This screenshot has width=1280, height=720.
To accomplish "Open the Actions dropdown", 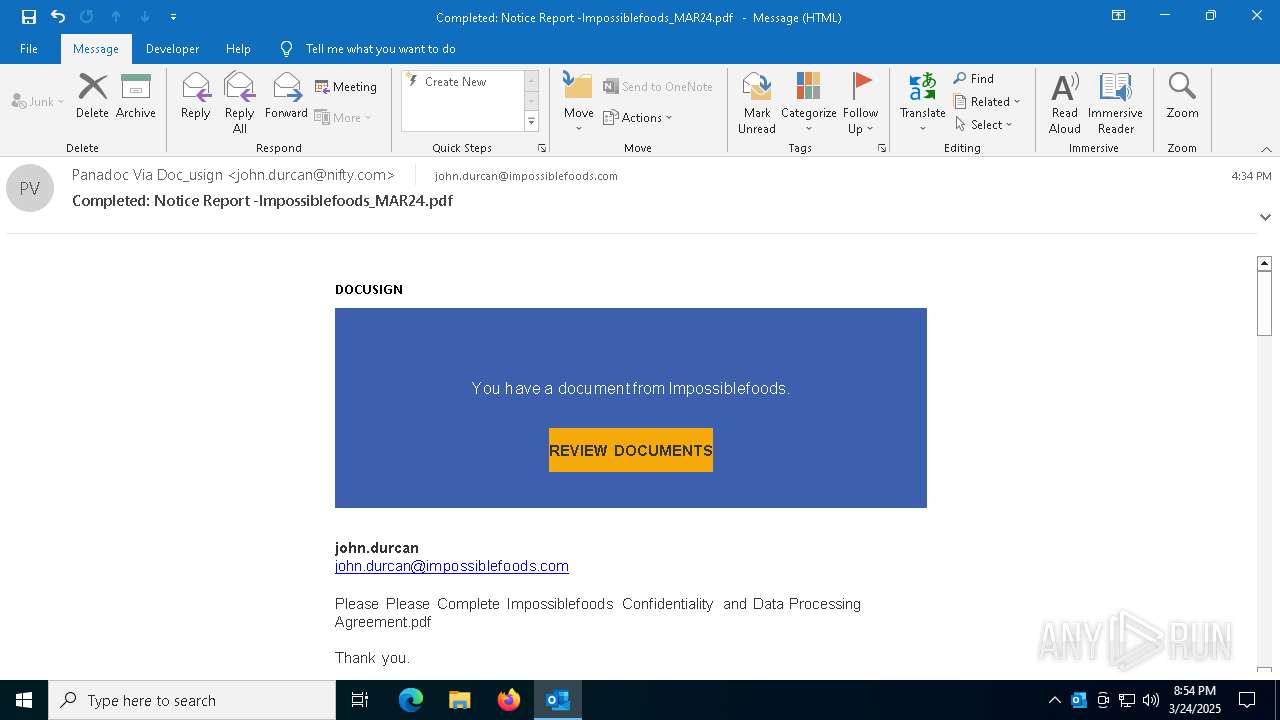I will pyautogui.click(x=638, y=117).
